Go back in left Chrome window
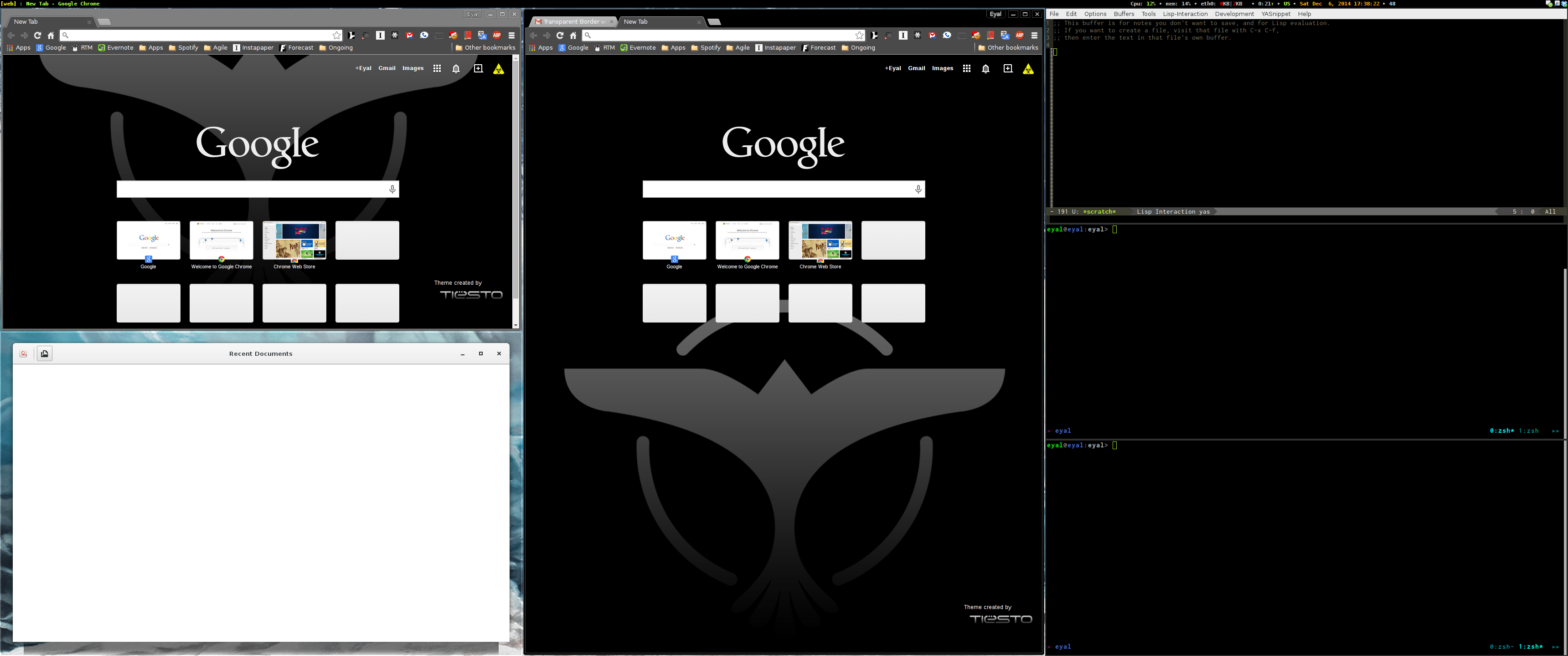Viewport: 1568px width, 656px height. pyautogui.click(x=11, y=35)
